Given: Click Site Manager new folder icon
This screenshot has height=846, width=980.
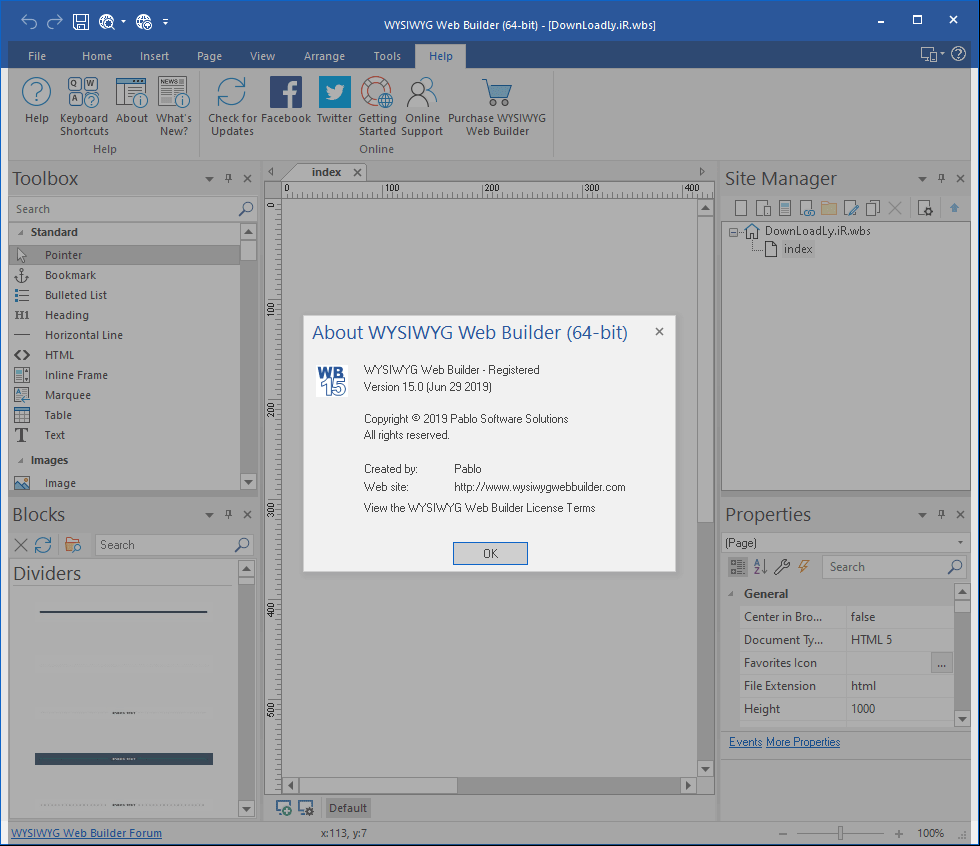Looking at the screenshot, I should (x=829, y=208).
